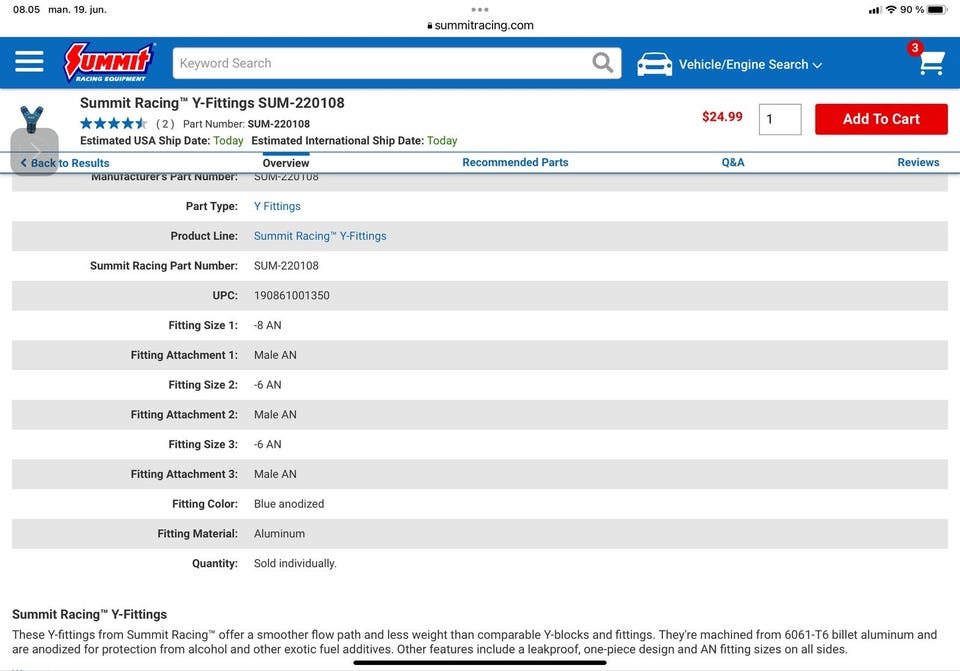Select the Overview tab
Image resolution: width=960 pixels, height=671 pixels.
286,163
